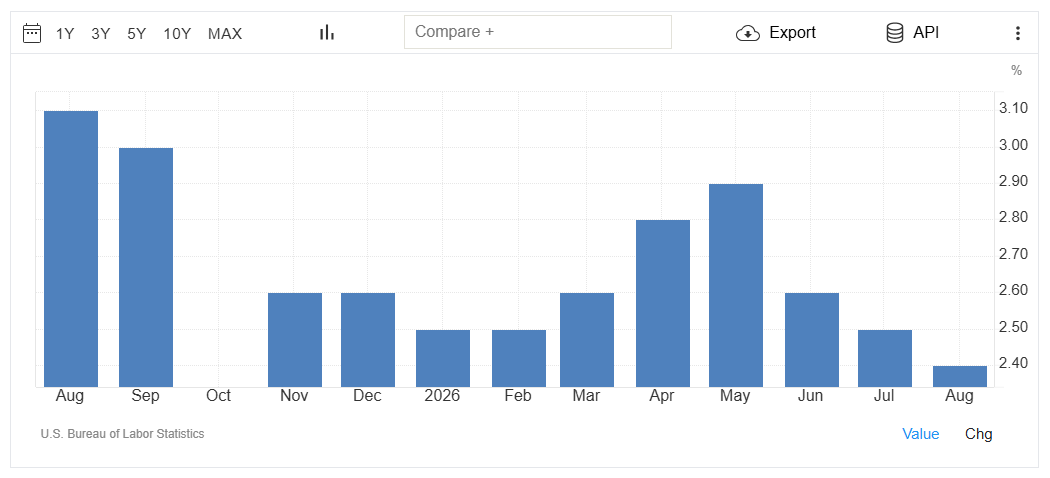Click the Feb x-axis label
This screenshot has height=478, width=1050.
tap(518, 396)
